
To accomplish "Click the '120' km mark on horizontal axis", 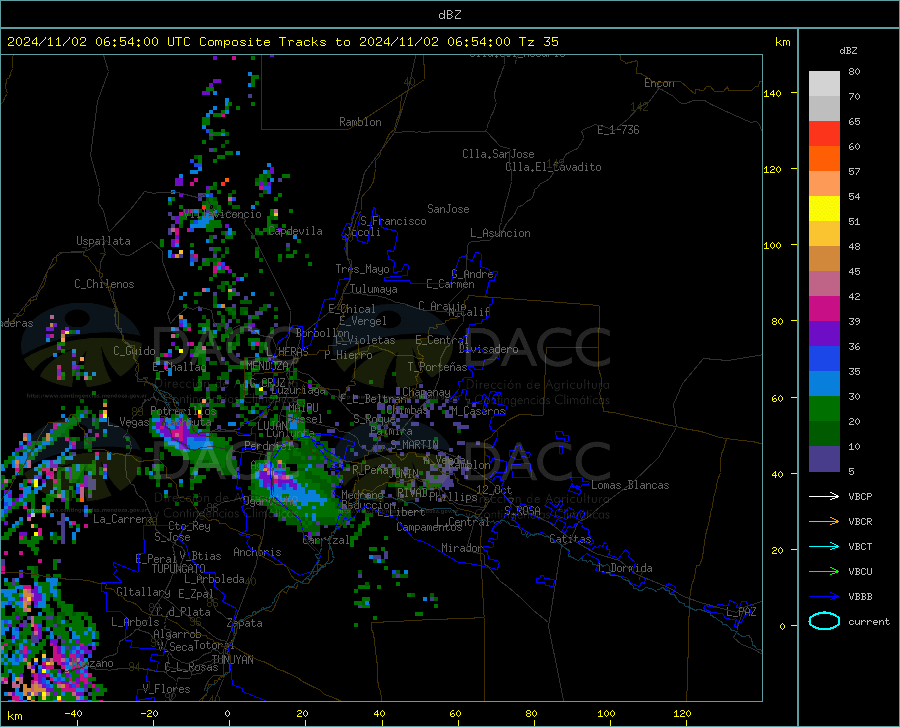I will 682,714.
